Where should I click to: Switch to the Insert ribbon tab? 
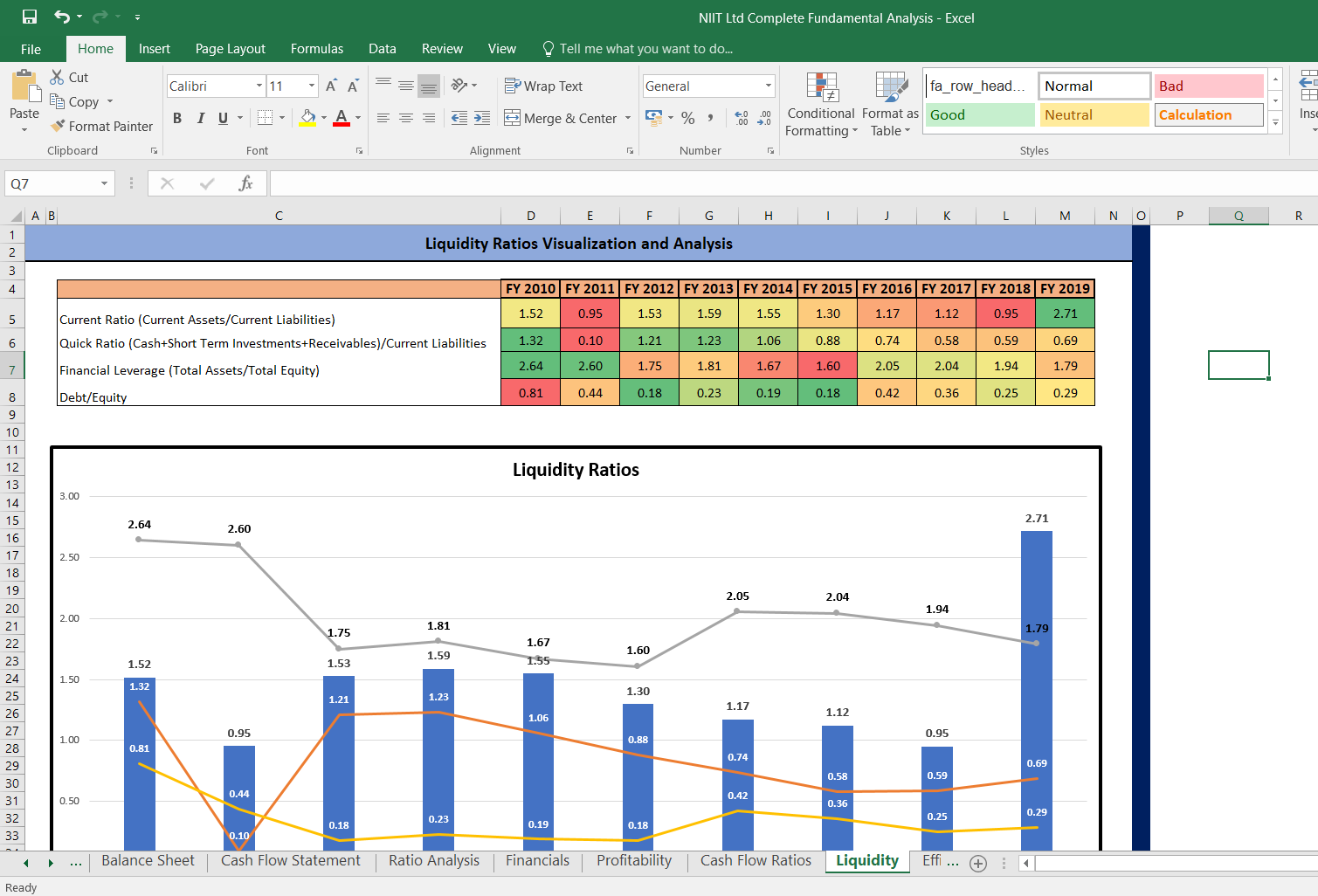coord(155,49)
